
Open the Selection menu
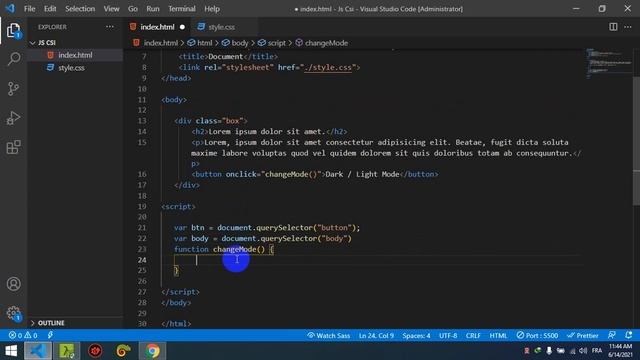pyautogui.click(x=80, y=9)
